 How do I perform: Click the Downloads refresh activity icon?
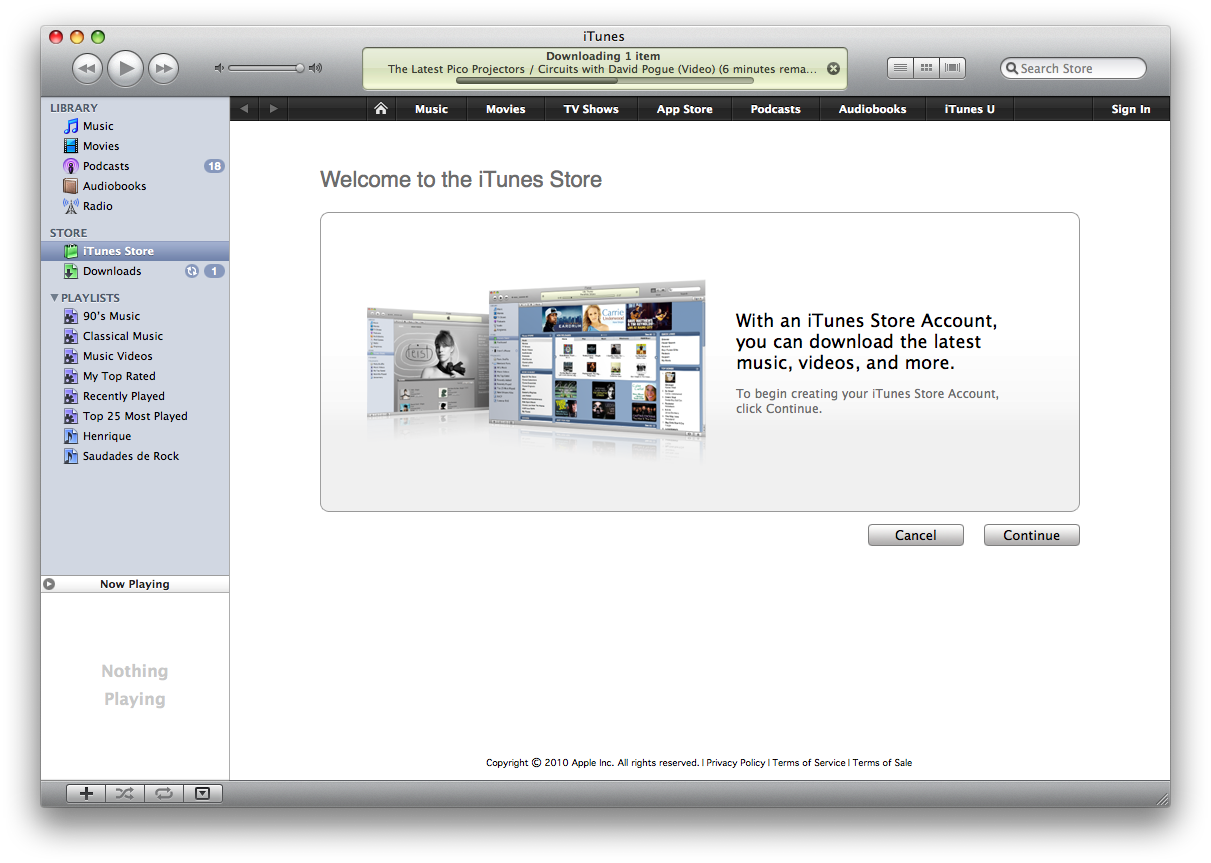pos(192,271)
